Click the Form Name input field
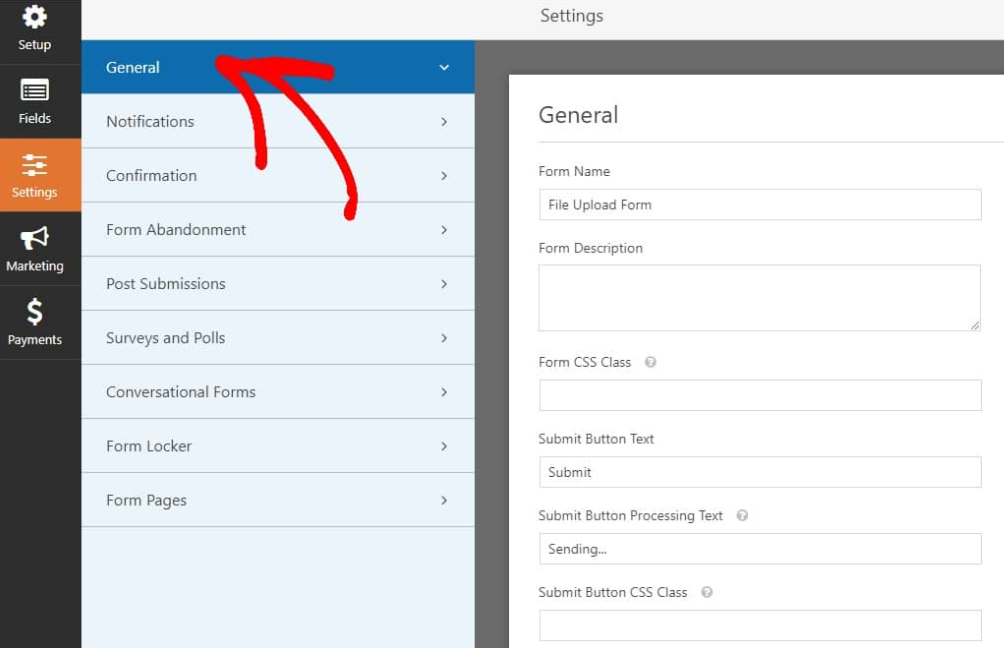1004x648 pixels. click(x=760, y=205)
